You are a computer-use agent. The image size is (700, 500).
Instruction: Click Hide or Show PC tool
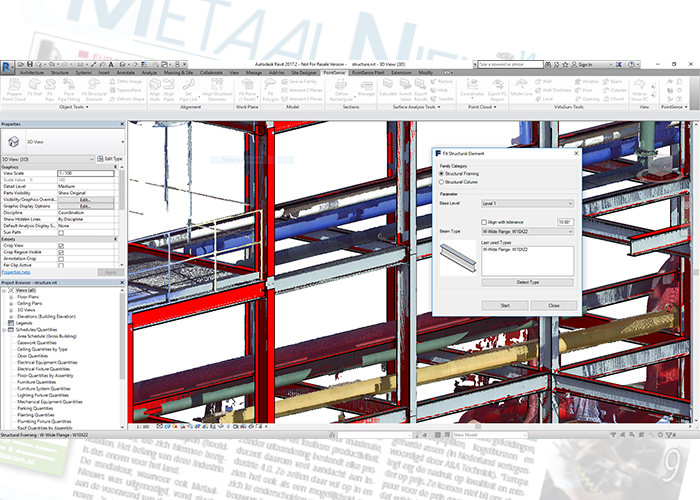click(x=639, y=90)
